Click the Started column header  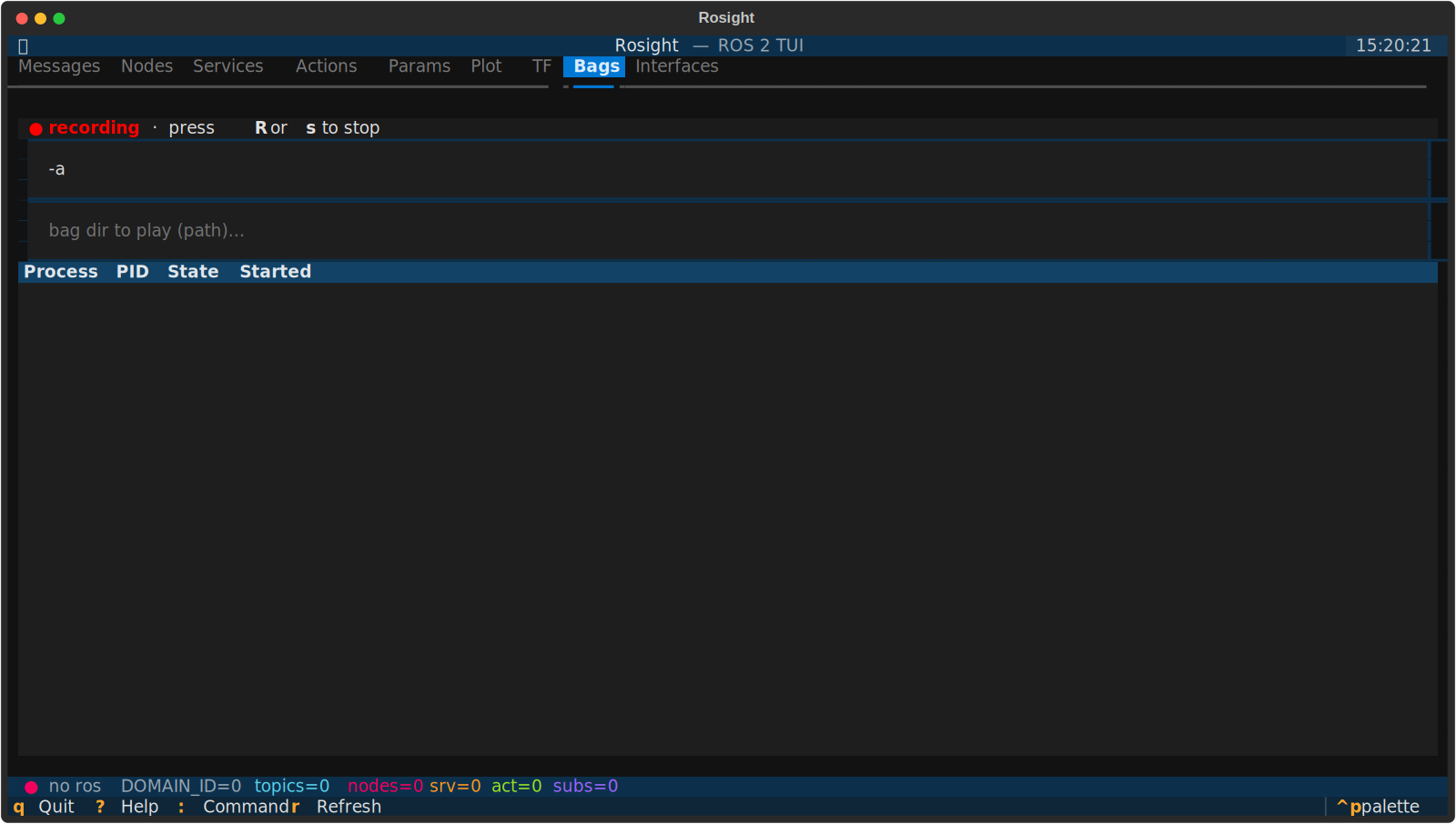275,272
